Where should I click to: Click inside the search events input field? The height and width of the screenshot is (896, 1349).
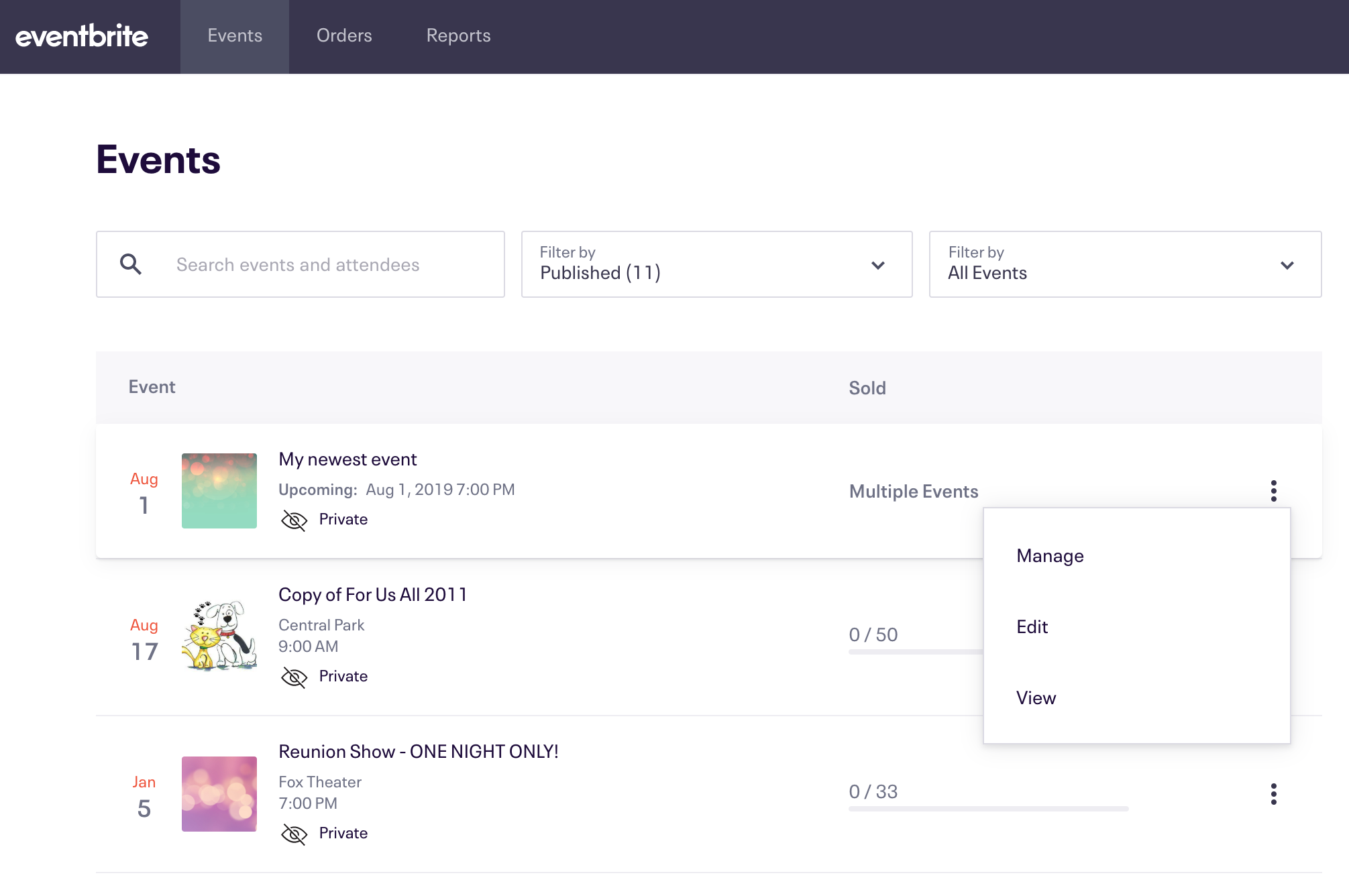tap(300, 264)
